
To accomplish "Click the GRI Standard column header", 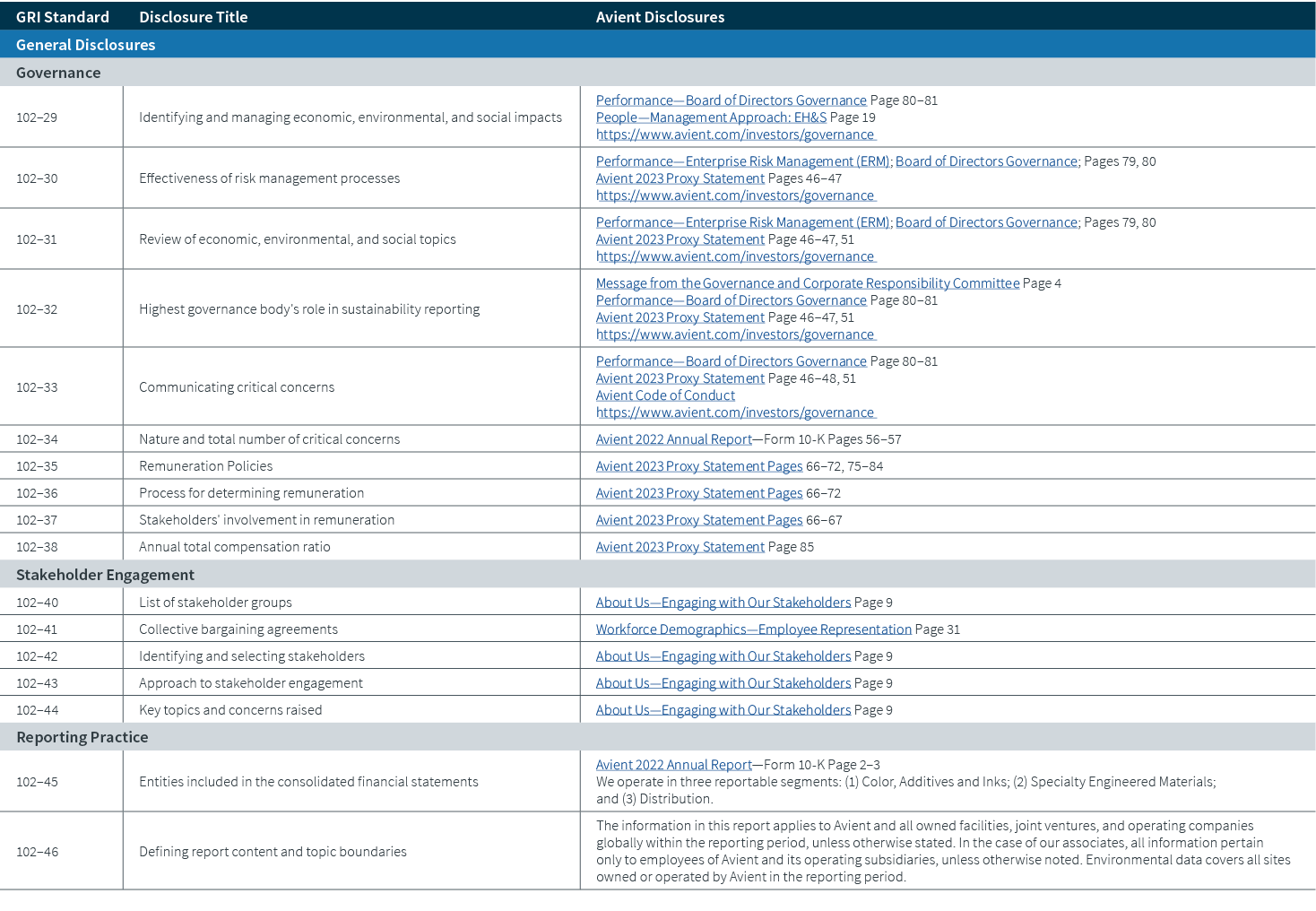I will 62,16.
